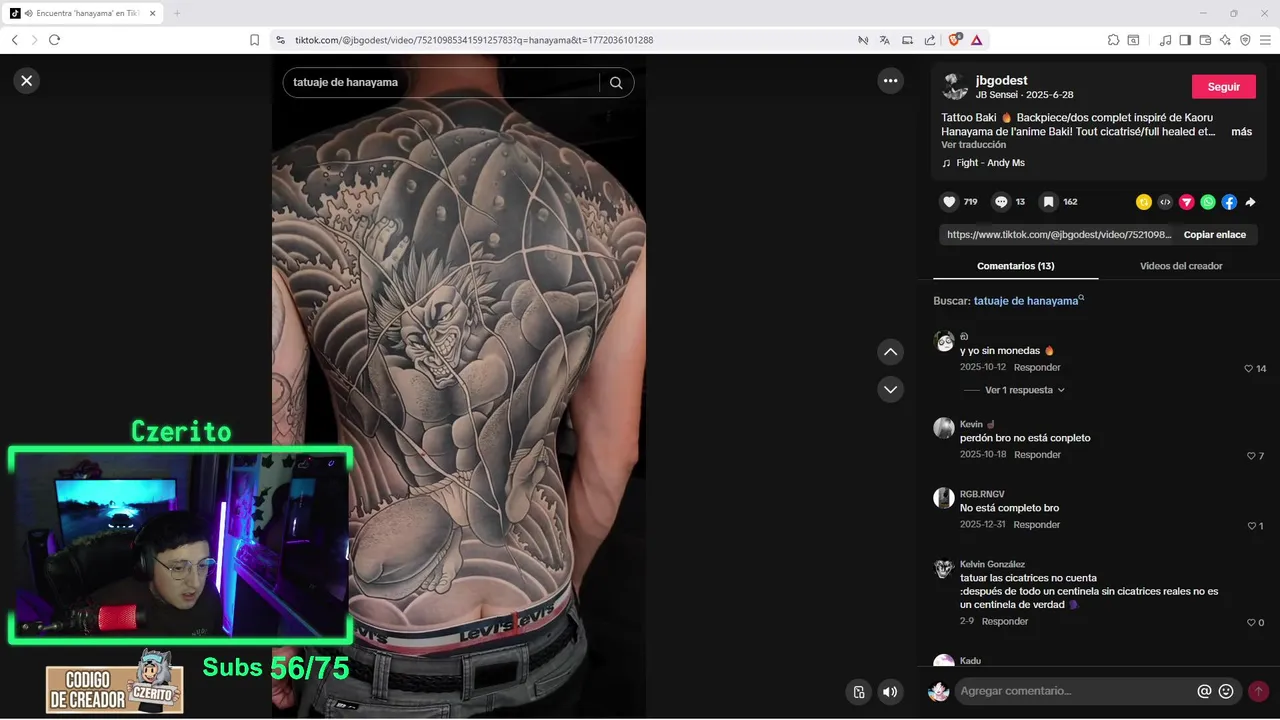This screenshot has width=1280, height=720.
Task: Reload the page in browser
Action: (54, 40)
